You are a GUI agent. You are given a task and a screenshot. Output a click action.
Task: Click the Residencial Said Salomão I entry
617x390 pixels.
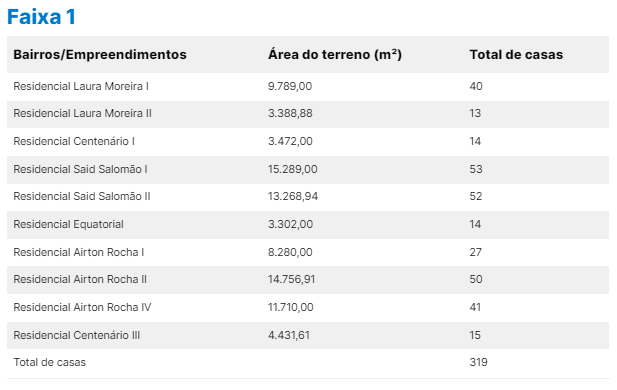coord(80,169)
